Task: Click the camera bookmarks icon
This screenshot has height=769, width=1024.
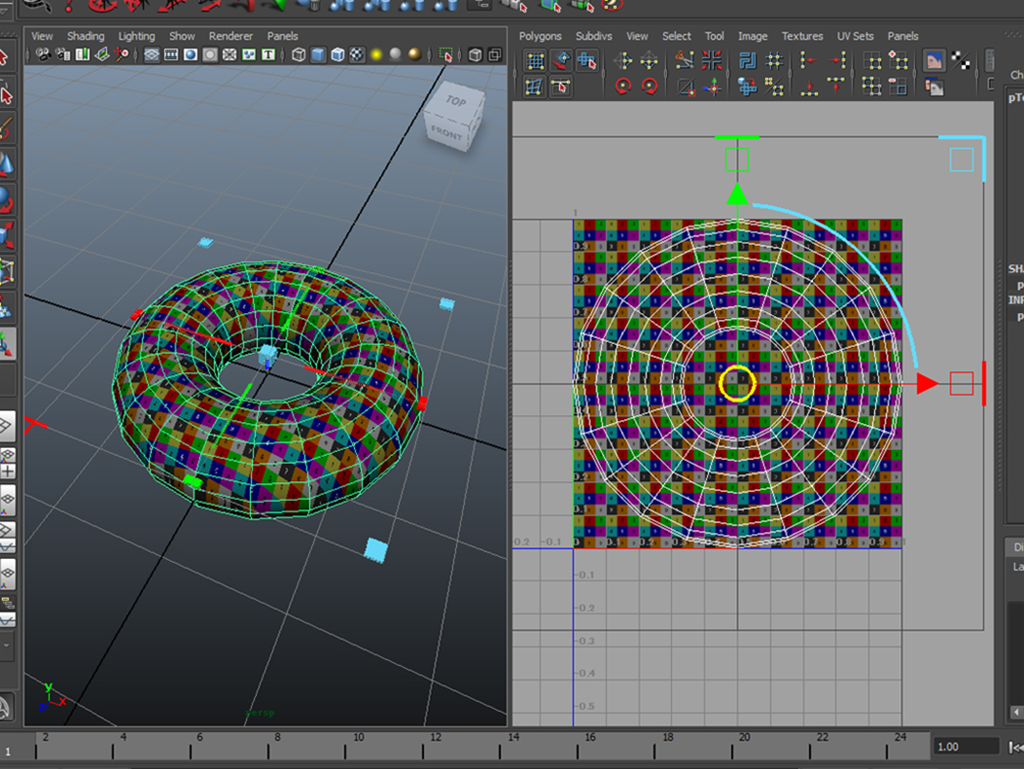Action: (x=82, y=55)
